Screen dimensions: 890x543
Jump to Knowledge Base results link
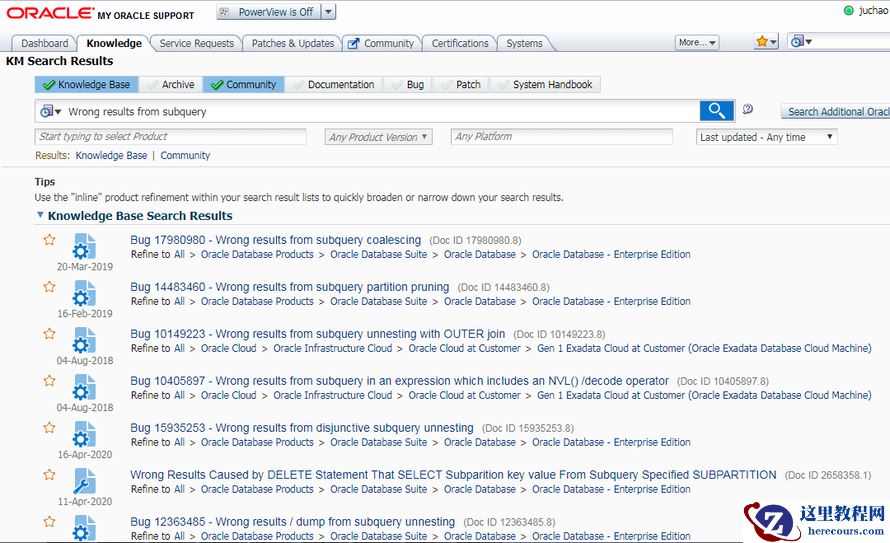pyautogui.click(x=111, y=155)
